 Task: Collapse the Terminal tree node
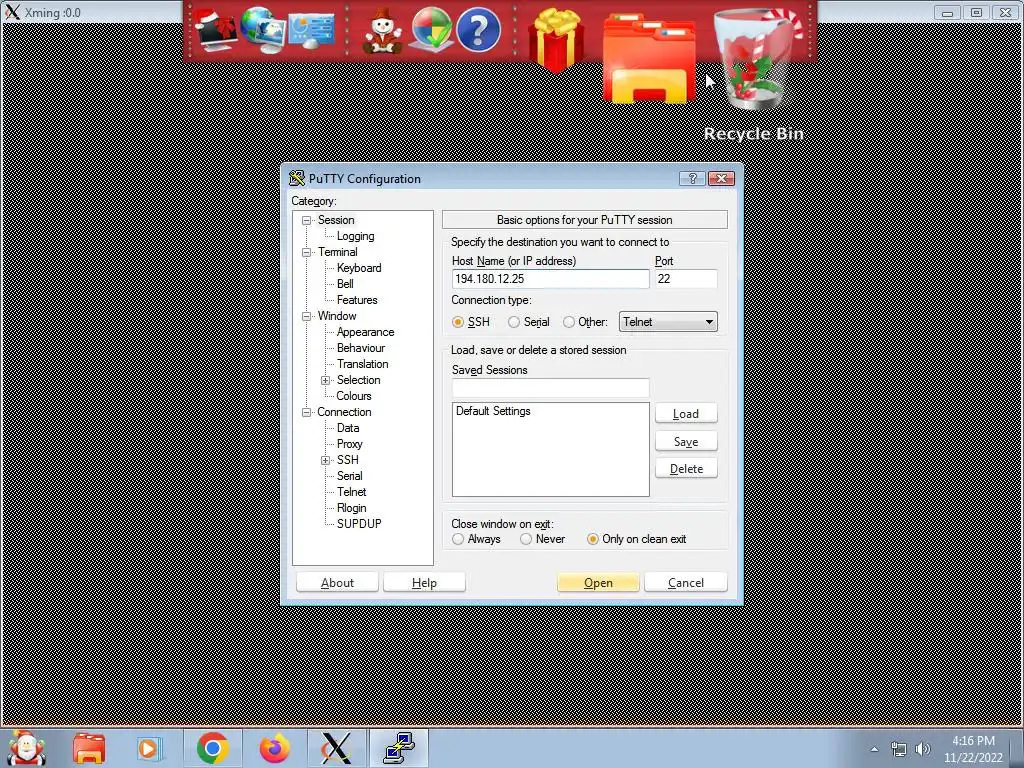306,253
